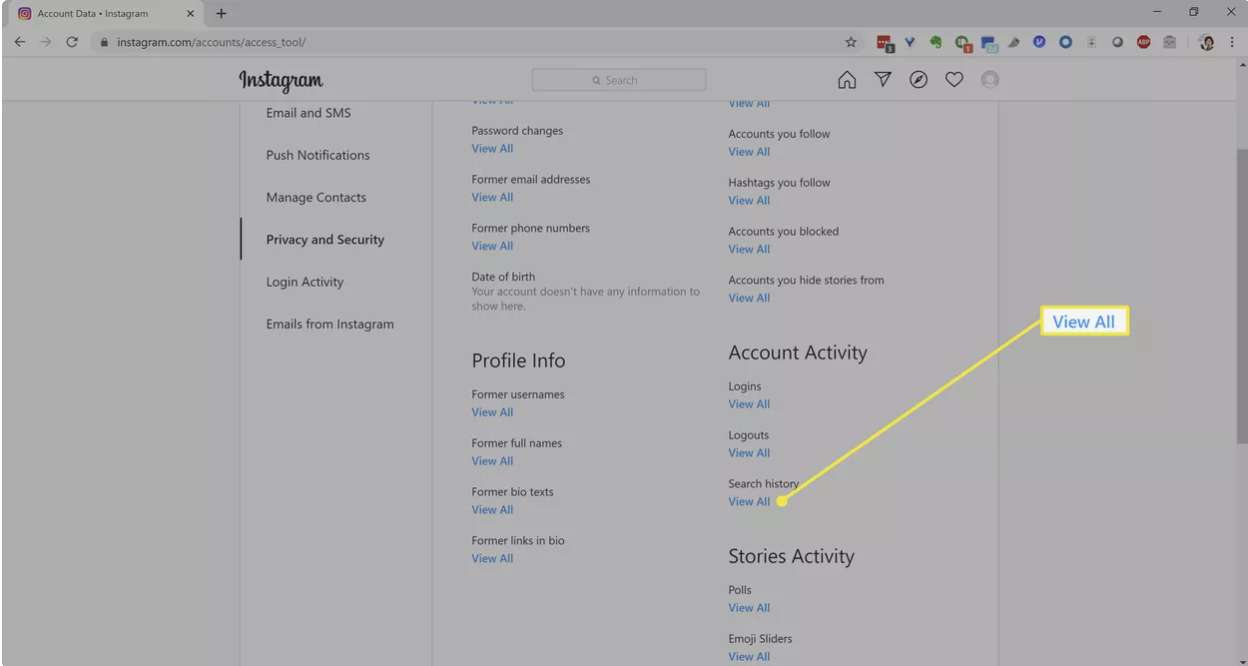
Task: Open the activity heart icon
Action: (x=954, y=80)
